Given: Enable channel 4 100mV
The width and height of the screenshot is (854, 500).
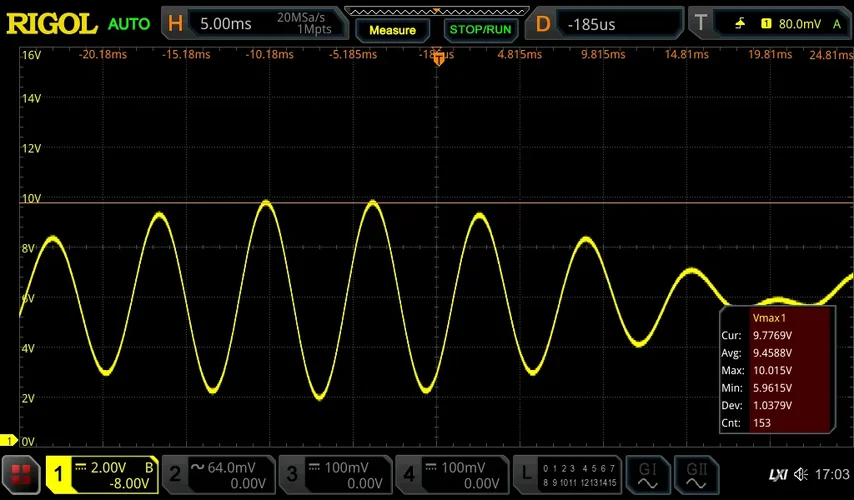Looking at the screenshot, I should (452, 475).
